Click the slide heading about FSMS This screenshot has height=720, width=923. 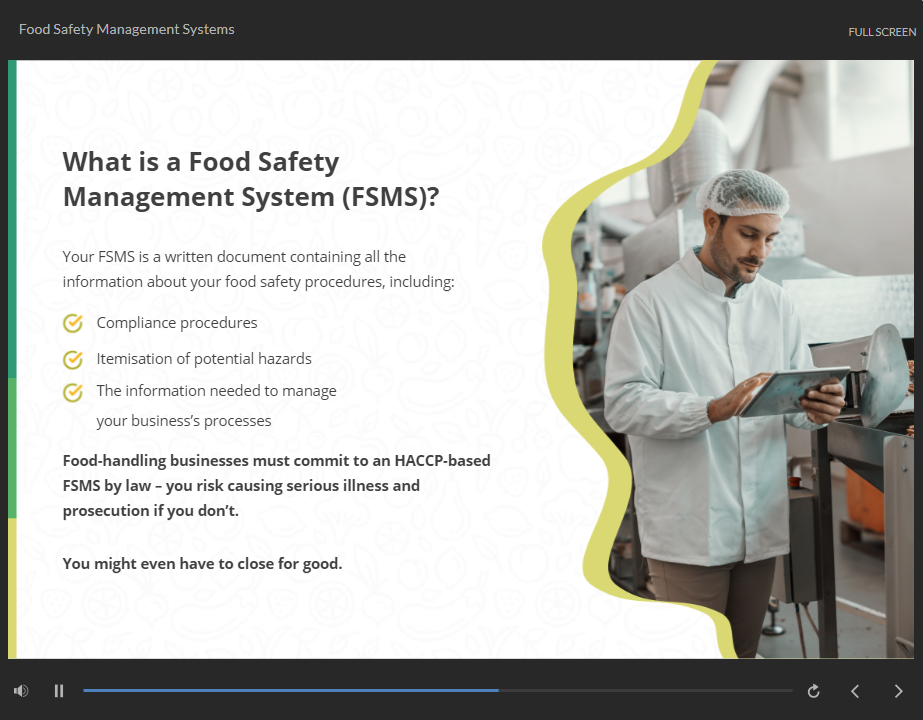tap(250, 179)
